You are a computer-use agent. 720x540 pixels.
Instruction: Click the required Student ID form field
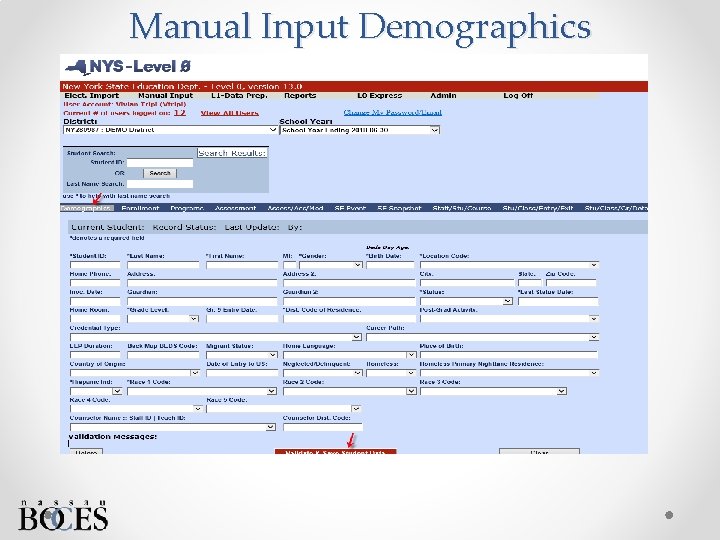(95, 265)
